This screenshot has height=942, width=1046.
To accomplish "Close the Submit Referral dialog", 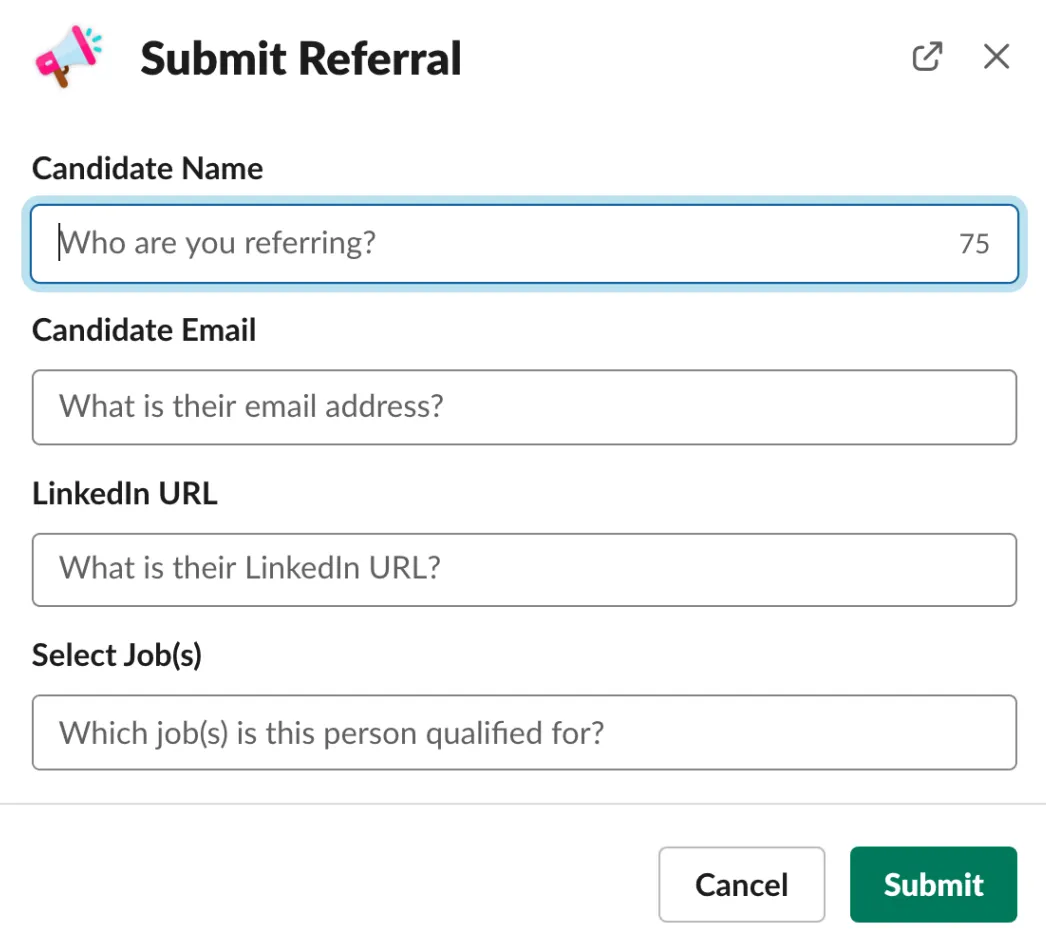I will coord(996,57).
